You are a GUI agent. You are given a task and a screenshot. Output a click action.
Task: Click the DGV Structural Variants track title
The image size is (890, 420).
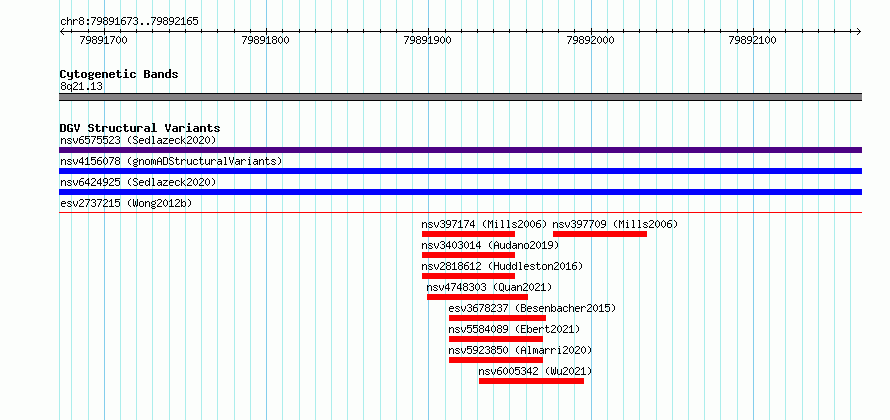click(140, 128)
